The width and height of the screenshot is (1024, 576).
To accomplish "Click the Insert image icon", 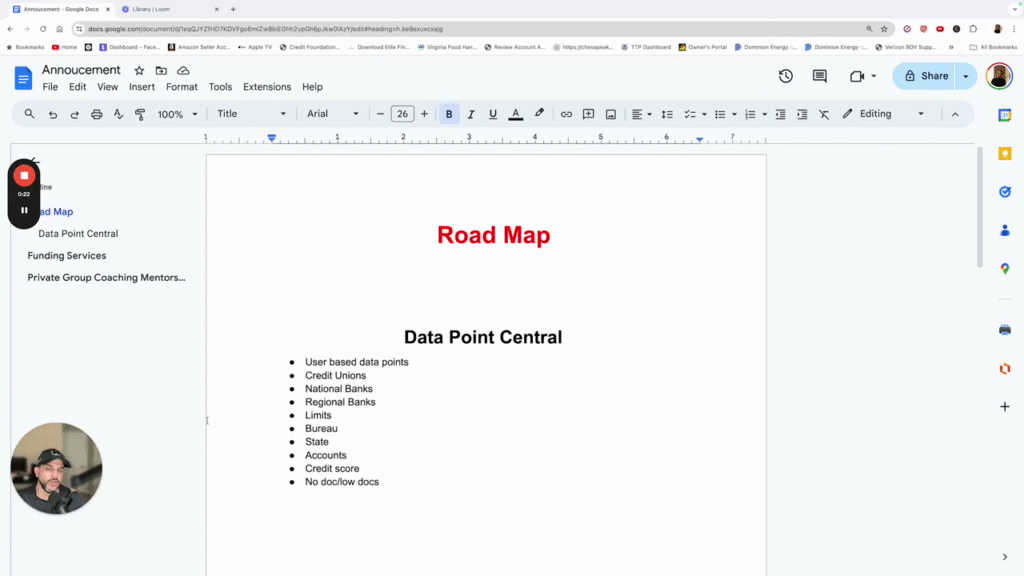I will [x=611, y=114].
